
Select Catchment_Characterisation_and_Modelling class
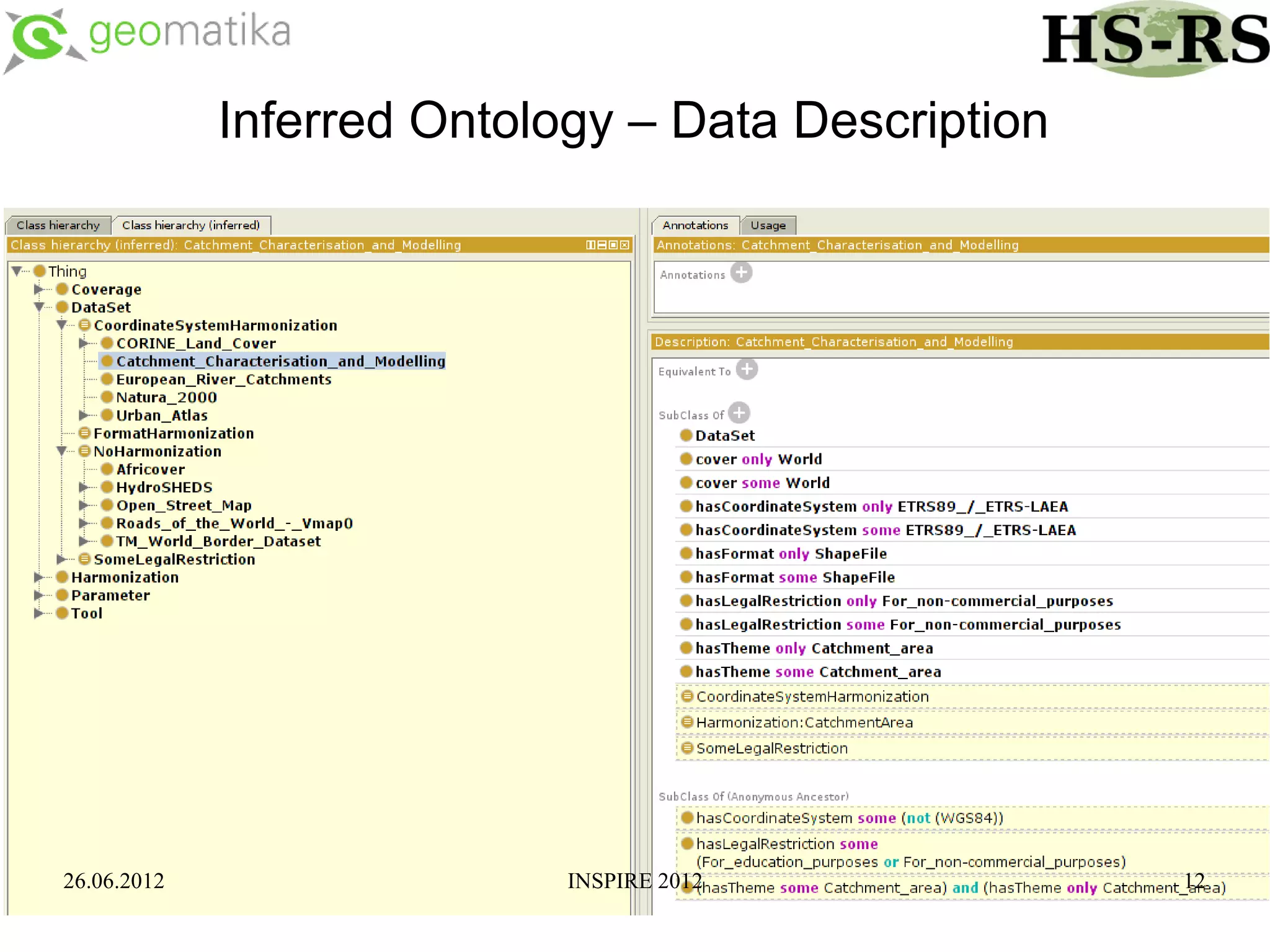[273, 361]
